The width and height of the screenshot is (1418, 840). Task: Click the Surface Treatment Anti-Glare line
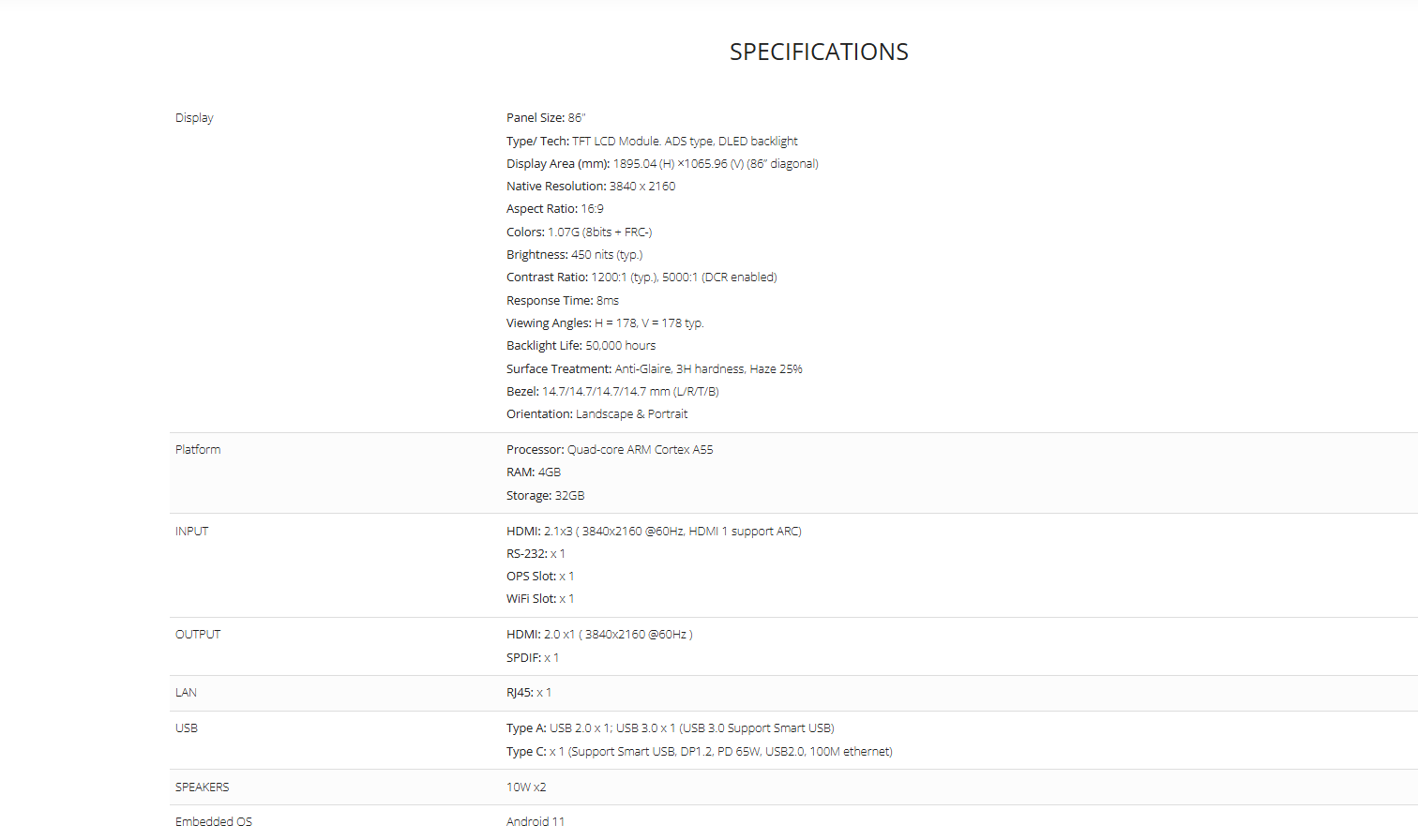[654, 369]
